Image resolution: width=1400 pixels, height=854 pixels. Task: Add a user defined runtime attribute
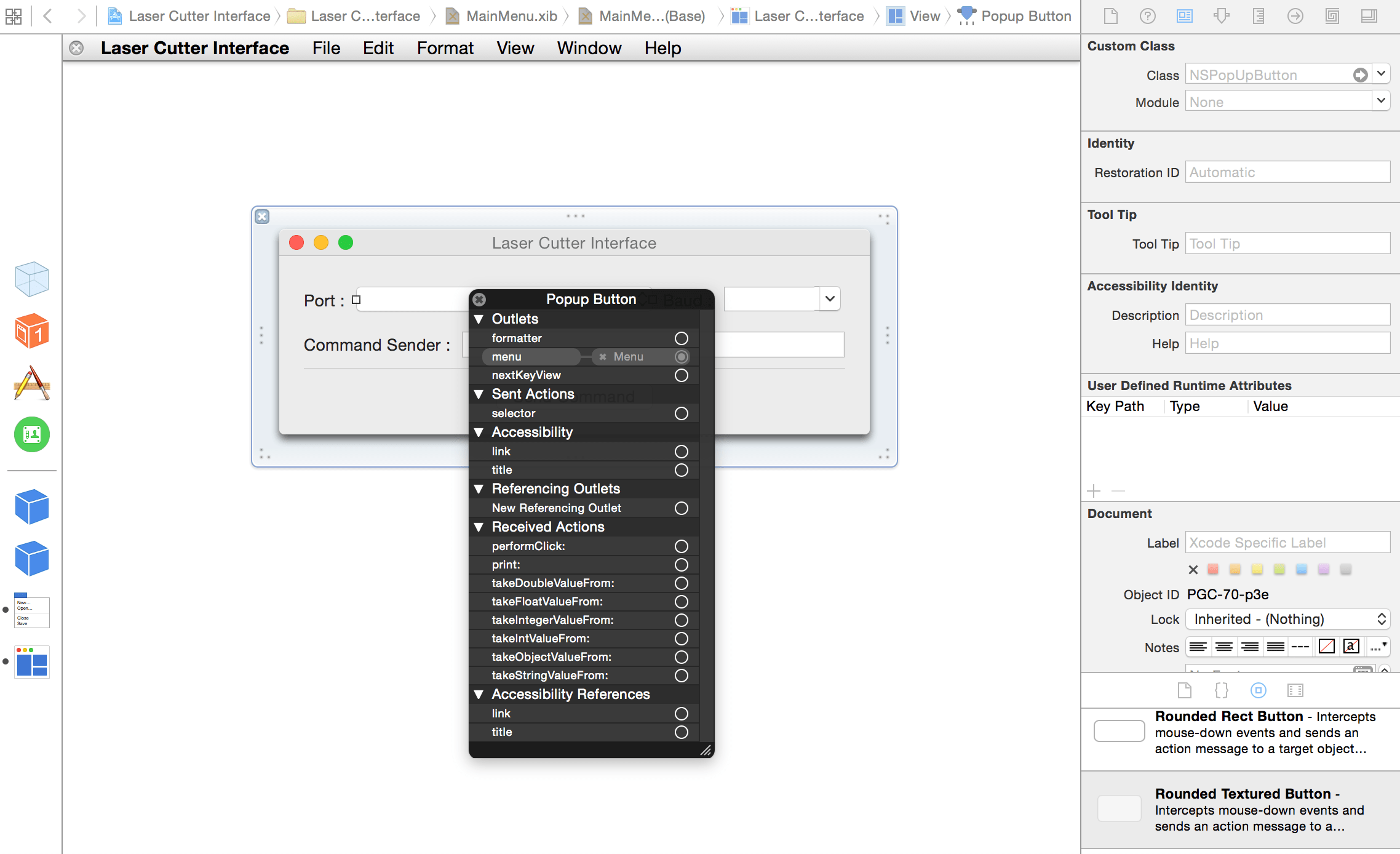coord(1094,491)
